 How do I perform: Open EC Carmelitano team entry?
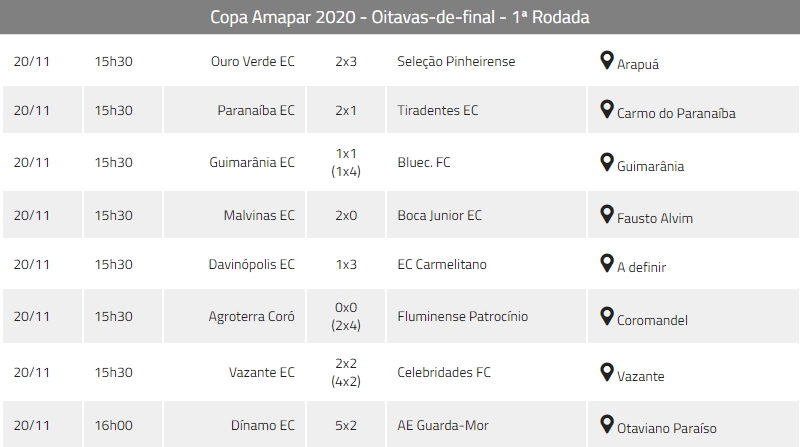444,265
